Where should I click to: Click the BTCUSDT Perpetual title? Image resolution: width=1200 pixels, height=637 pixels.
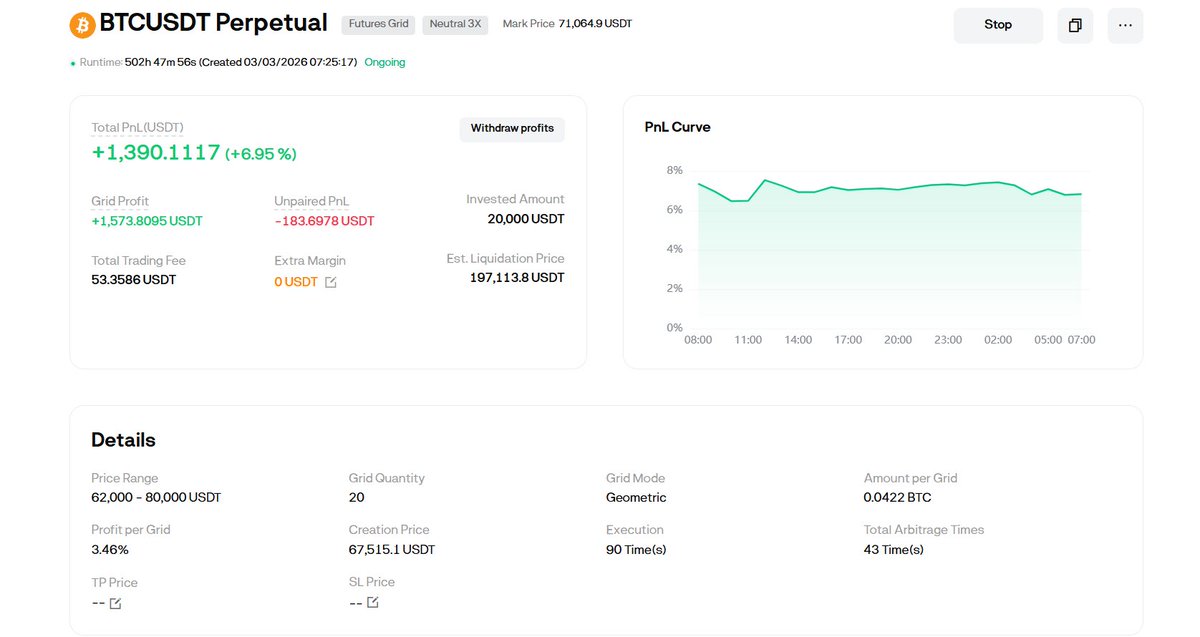tap(214, 23)
